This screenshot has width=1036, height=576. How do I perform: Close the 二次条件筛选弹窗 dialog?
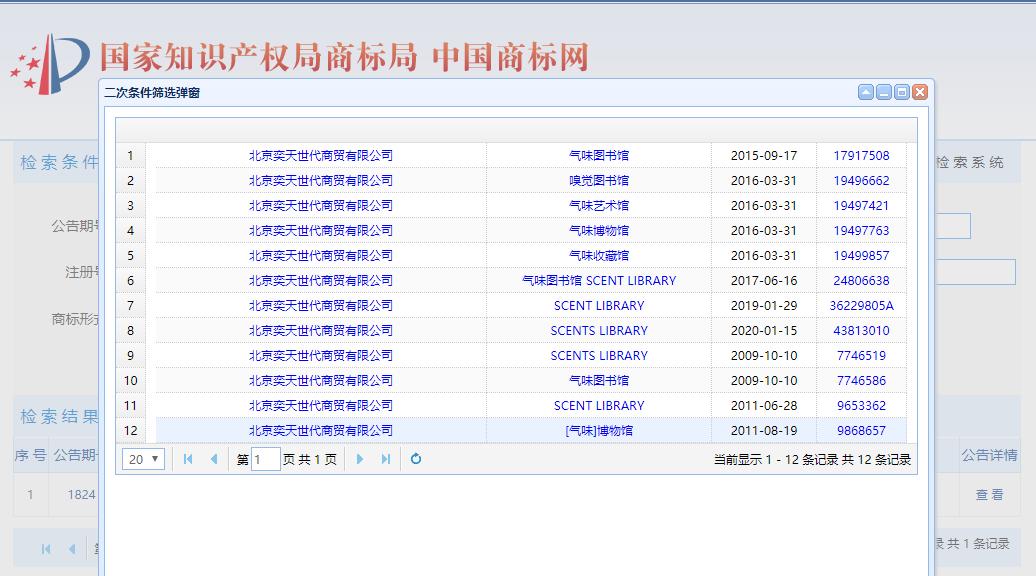pos(920,92)
